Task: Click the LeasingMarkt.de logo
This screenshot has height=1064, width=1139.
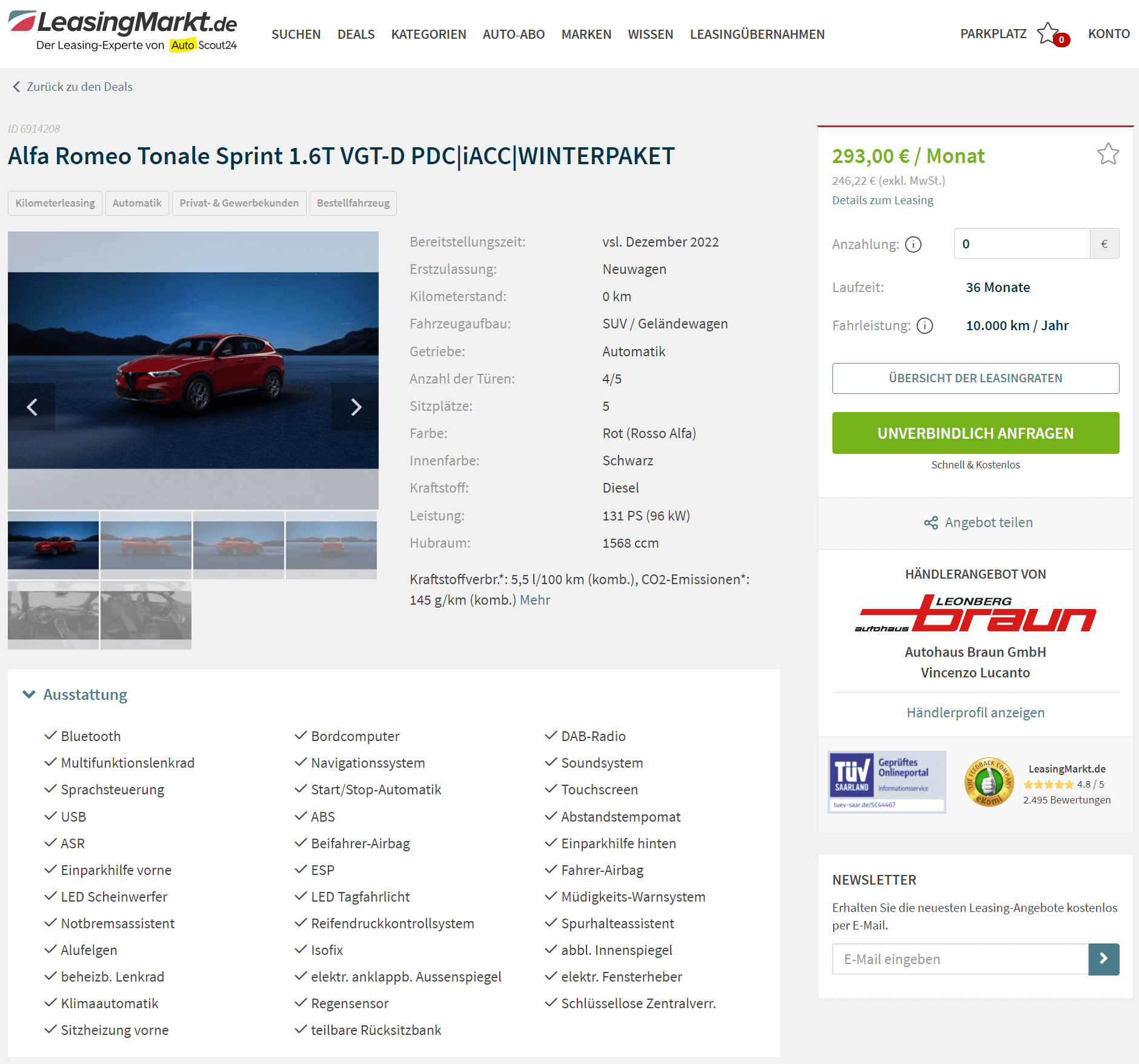Action: pos(122,31)
